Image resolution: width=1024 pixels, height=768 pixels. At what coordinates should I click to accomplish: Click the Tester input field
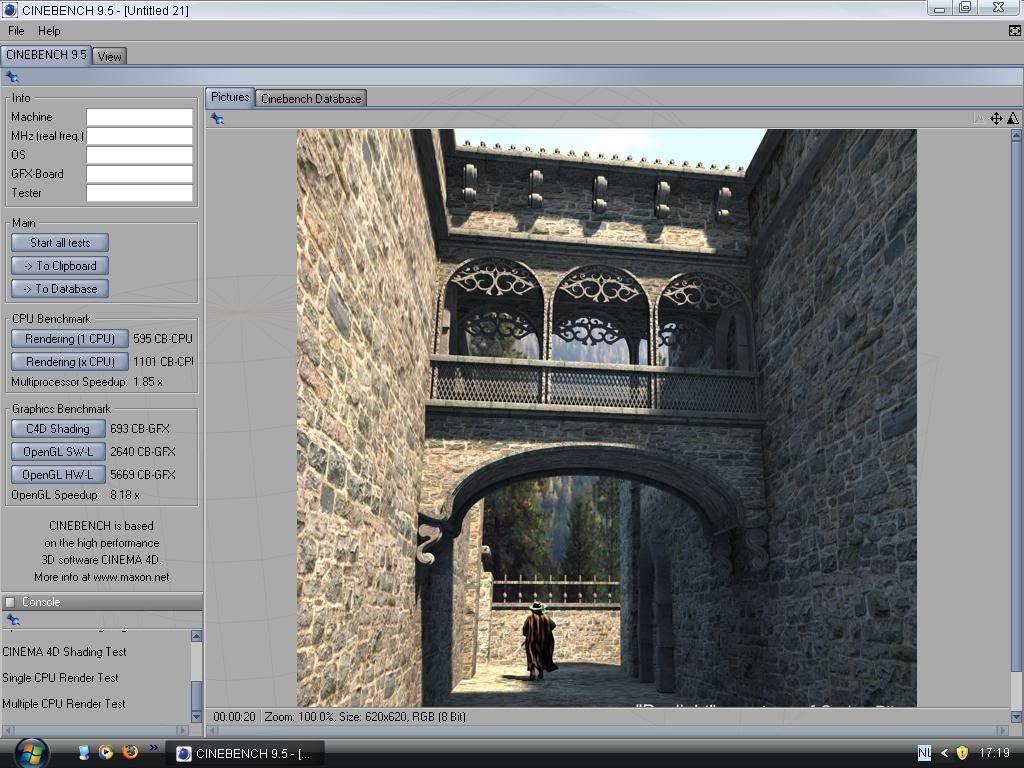(x=140, y=193)
